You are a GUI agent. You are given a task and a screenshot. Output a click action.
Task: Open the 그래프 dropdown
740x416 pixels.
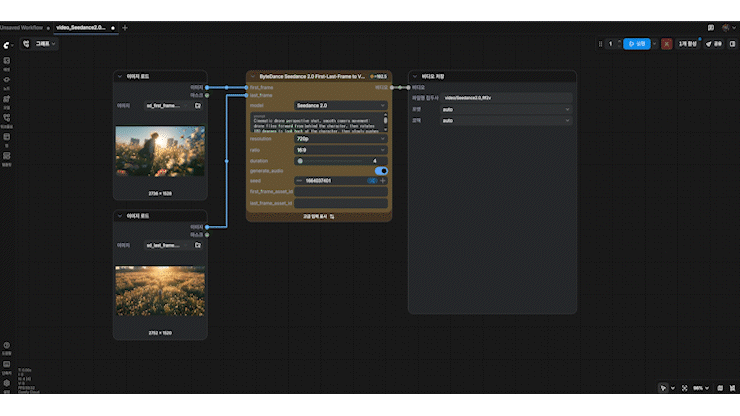pos(45,43)
